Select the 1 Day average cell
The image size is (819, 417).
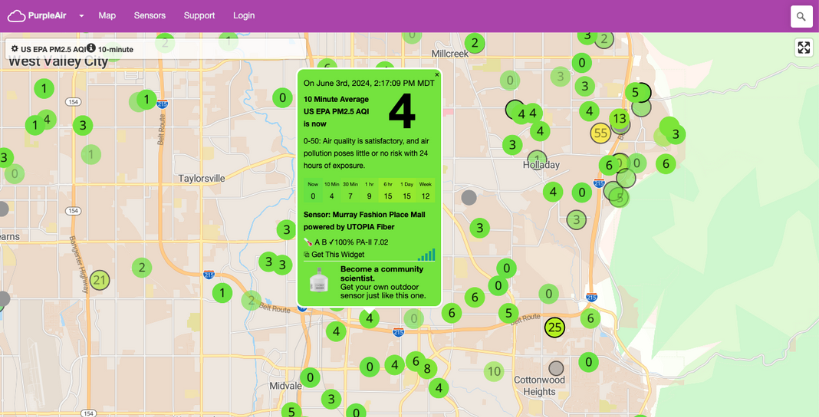tap(406, 195)
